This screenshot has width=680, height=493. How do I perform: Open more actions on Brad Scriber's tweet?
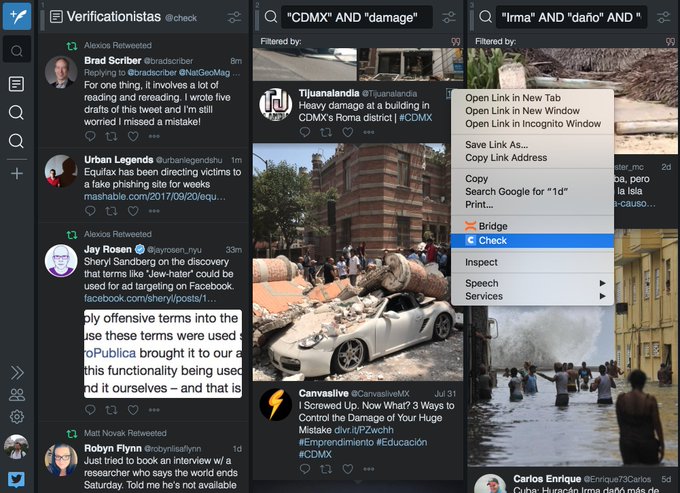154,136
